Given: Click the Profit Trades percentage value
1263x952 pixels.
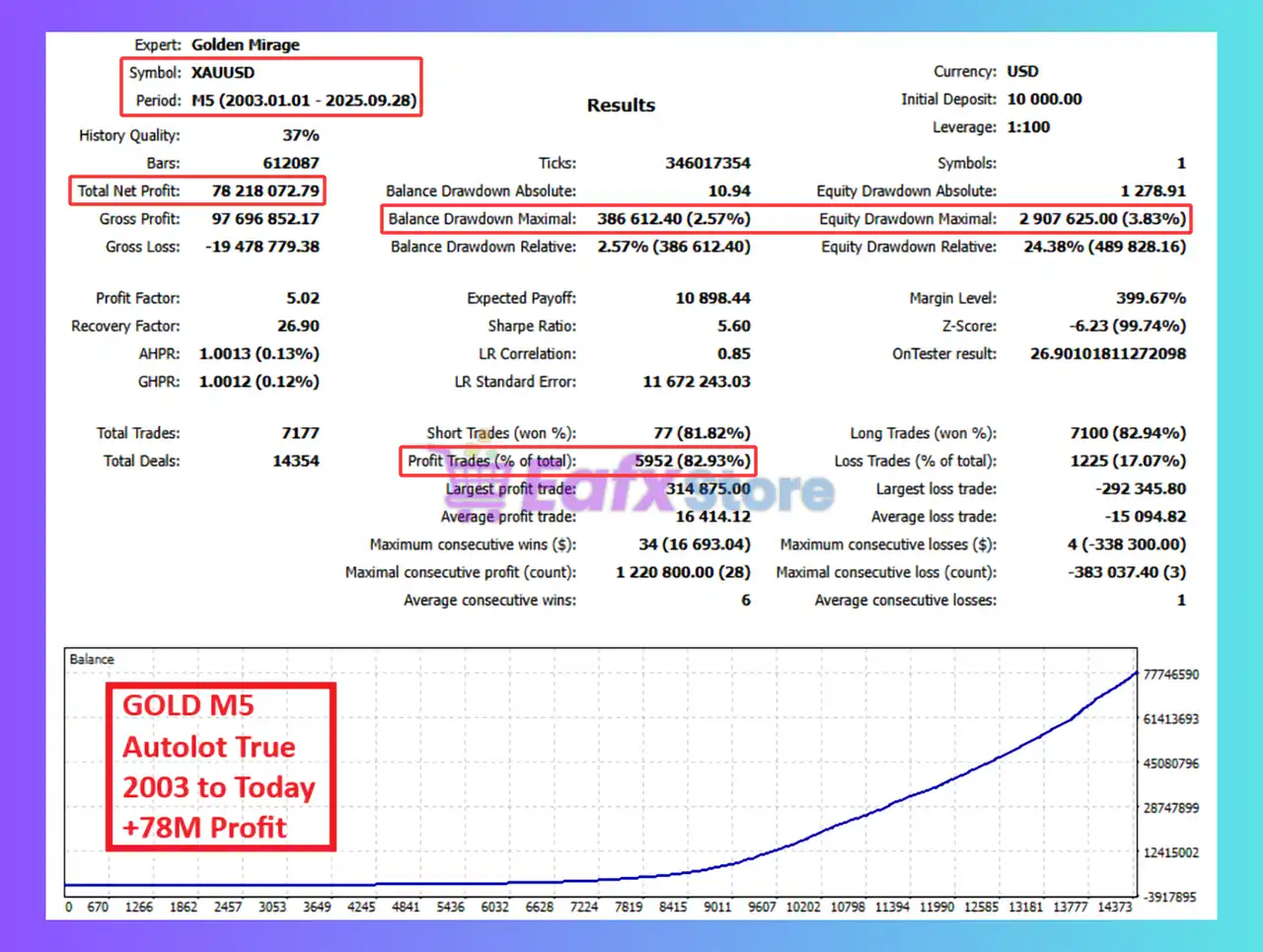Looking at the screenshot, I should pos(692,461).
